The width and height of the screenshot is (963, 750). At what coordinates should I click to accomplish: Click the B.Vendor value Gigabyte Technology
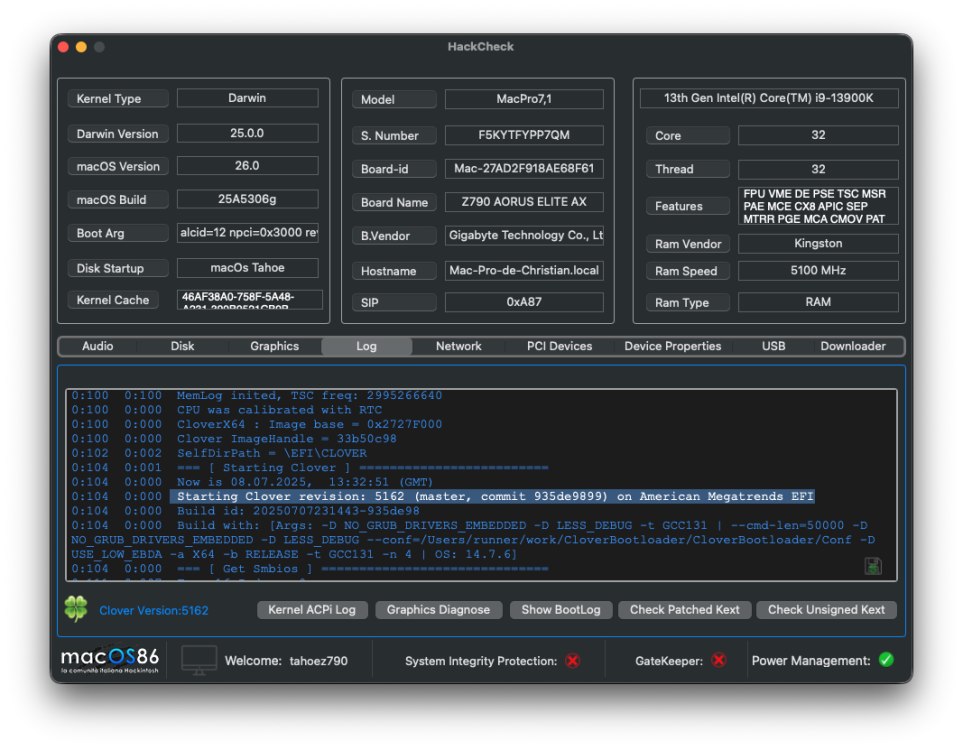pyautogui.click(x=524, y=235)
